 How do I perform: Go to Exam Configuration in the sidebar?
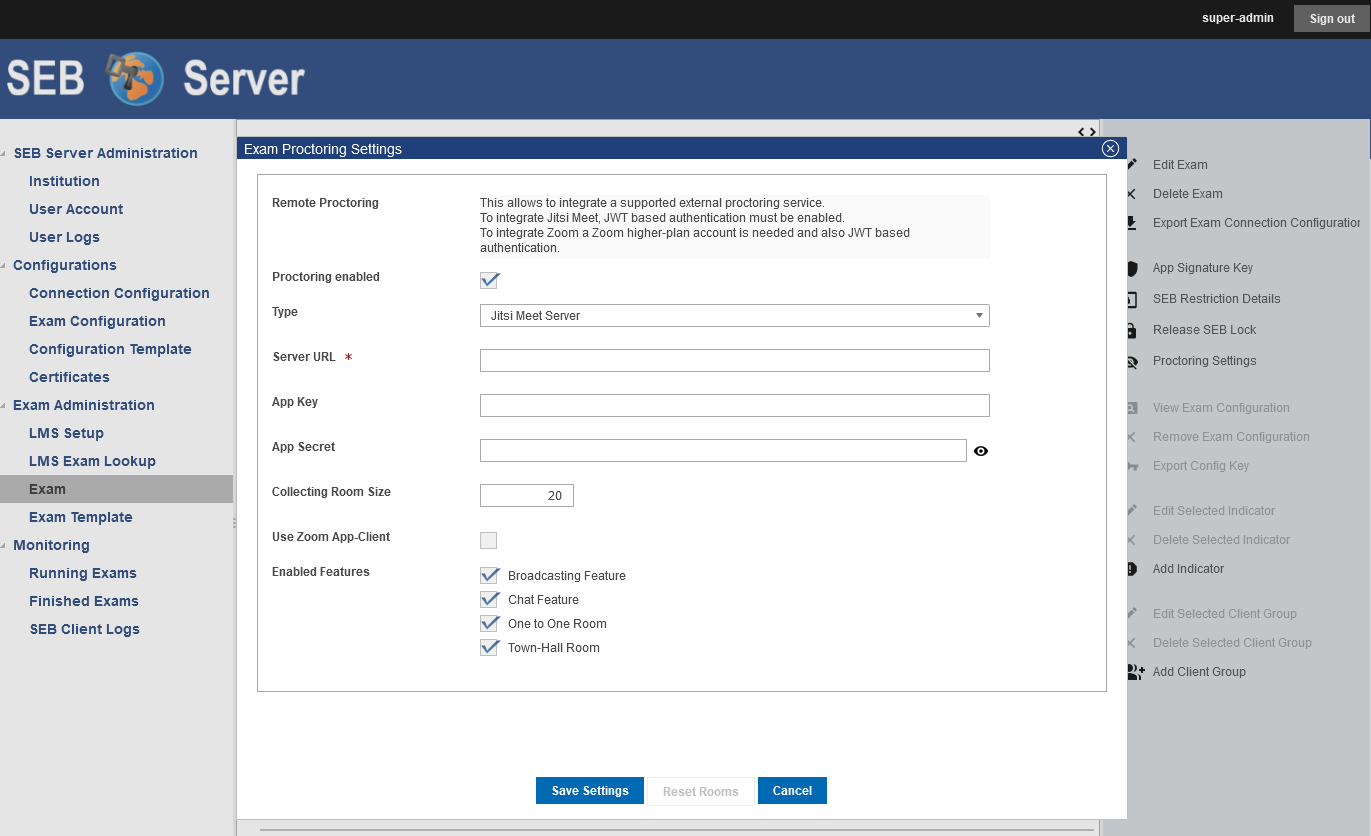point(97,321)
